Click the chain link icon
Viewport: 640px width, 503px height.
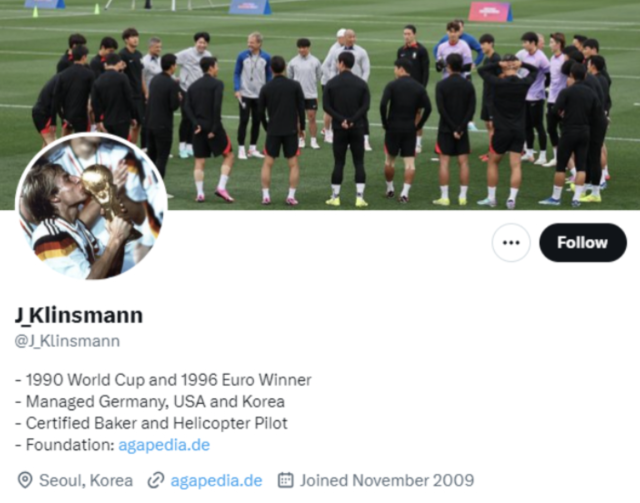[156, 480]
